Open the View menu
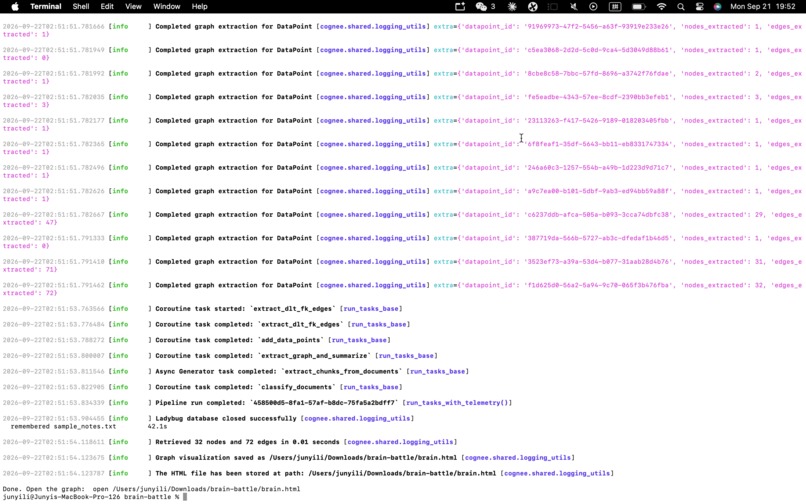806x504 pixels. coord(133,7)
